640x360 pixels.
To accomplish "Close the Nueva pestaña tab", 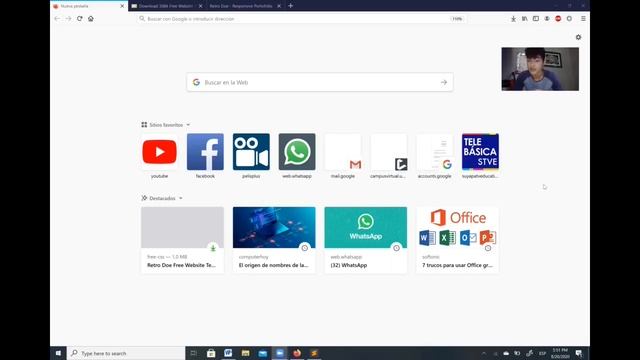I will [122, 6].
